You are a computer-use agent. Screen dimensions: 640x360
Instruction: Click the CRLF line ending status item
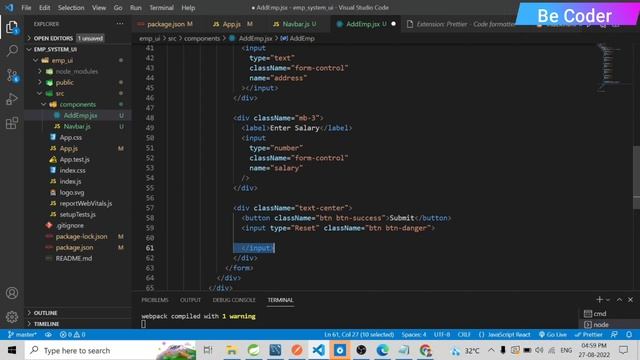(x=464, y=335)
